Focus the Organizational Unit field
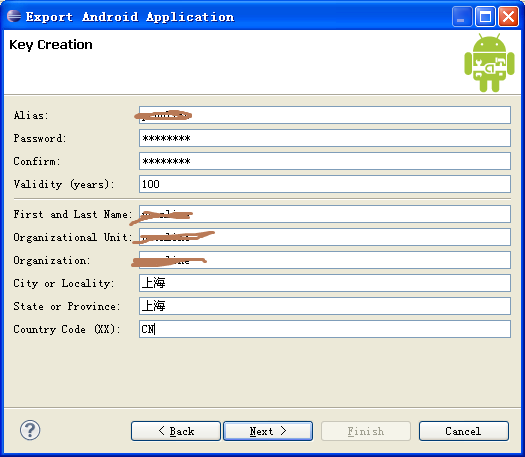525x457 pixels. tap(325, 237)
